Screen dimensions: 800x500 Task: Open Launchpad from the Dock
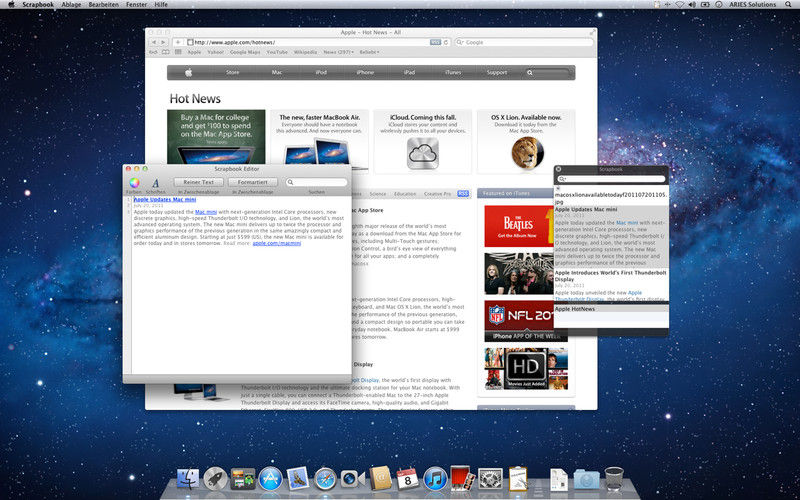point(215,479)
